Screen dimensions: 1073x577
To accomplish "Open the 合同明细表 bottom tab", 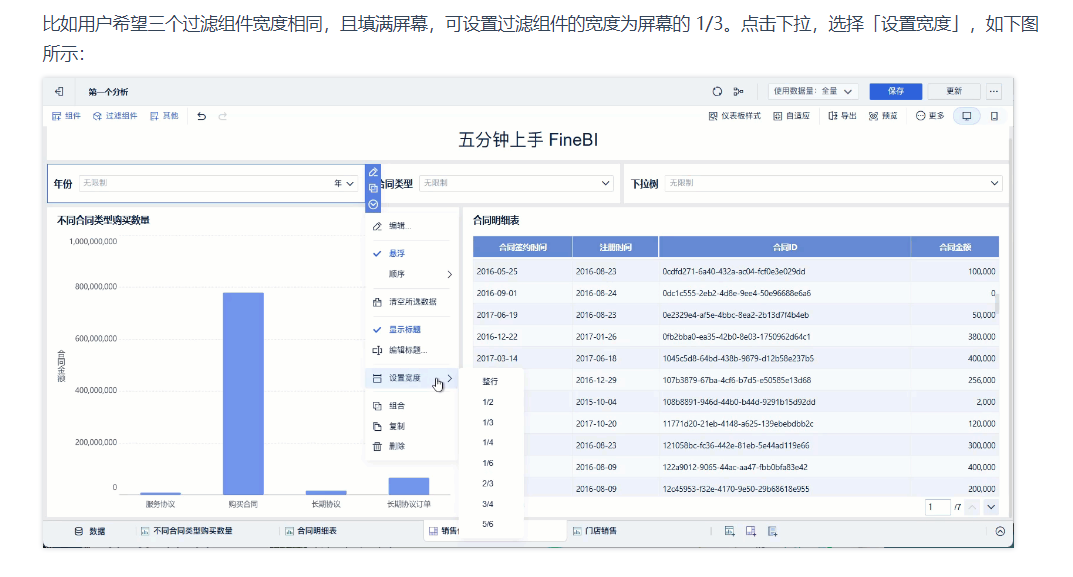I will click(x=311, y=531).
